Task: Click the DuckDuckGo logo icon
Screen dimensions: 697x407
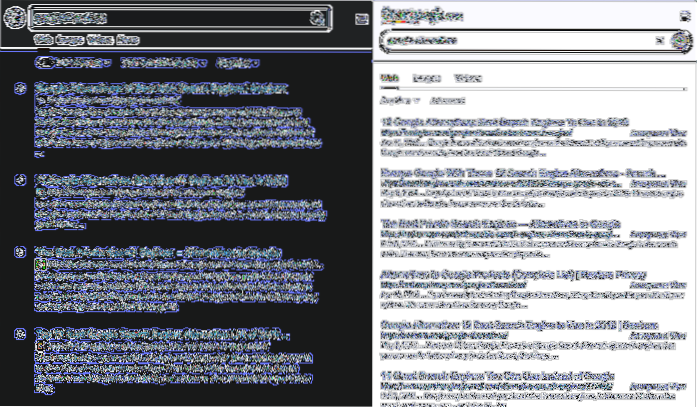Action: [15, 18]
